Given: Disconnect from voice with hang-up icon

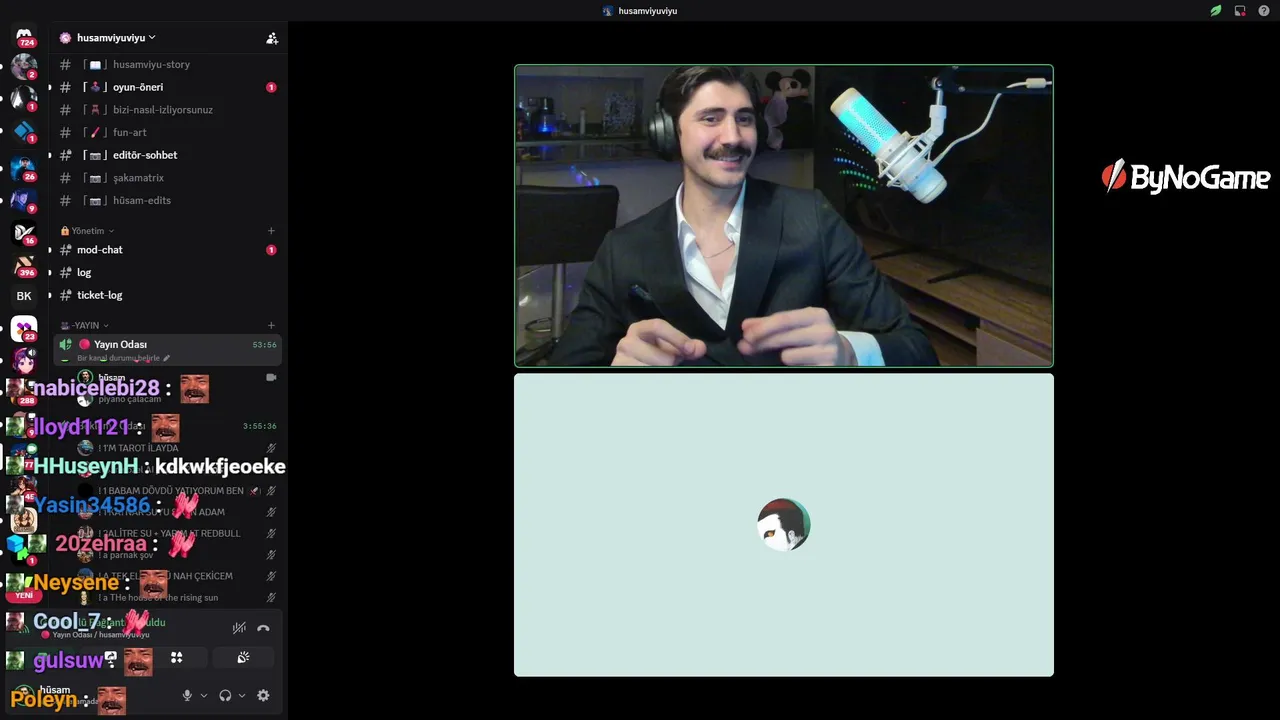Looking at the screenshot, I should [263, 628].
